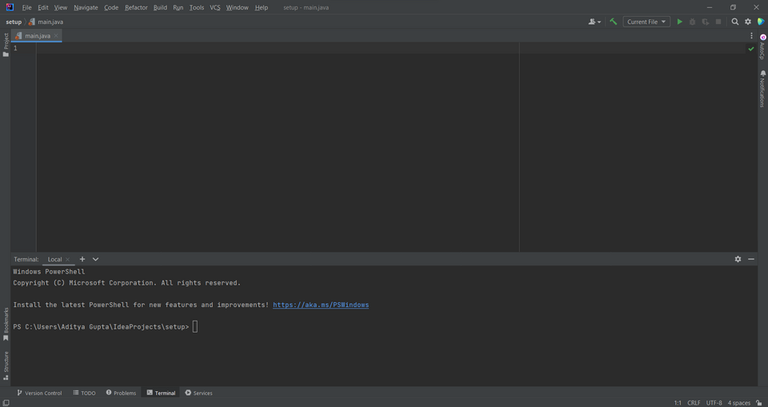Run the current file with the green play button
The height and width of the screenshot is (407, 768).
pos(680,21)
